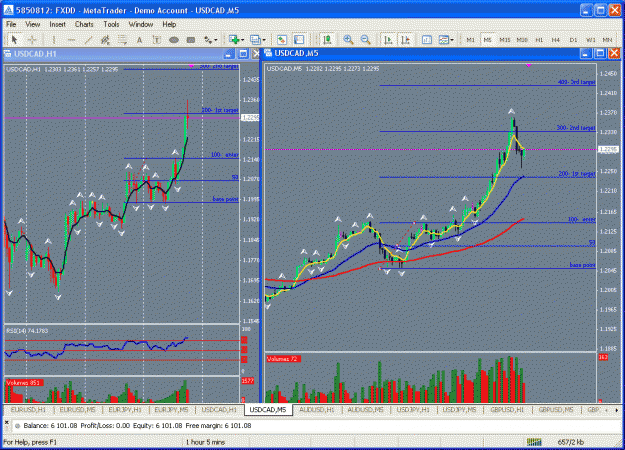Click the candlestick chart icon
625x450 pixels.
pyautogui.click(x=327, y=40)
